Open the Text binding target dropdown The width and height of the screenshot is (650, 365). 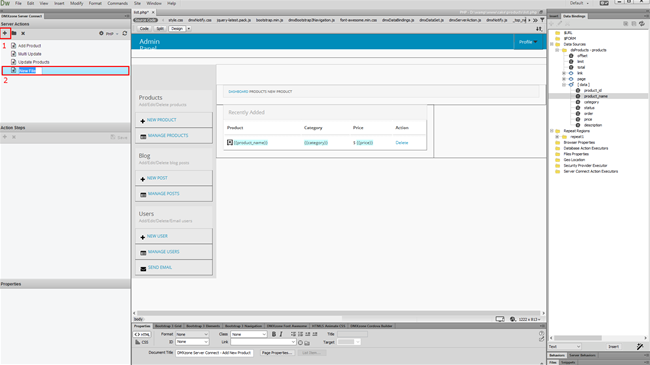click(565, 347)
